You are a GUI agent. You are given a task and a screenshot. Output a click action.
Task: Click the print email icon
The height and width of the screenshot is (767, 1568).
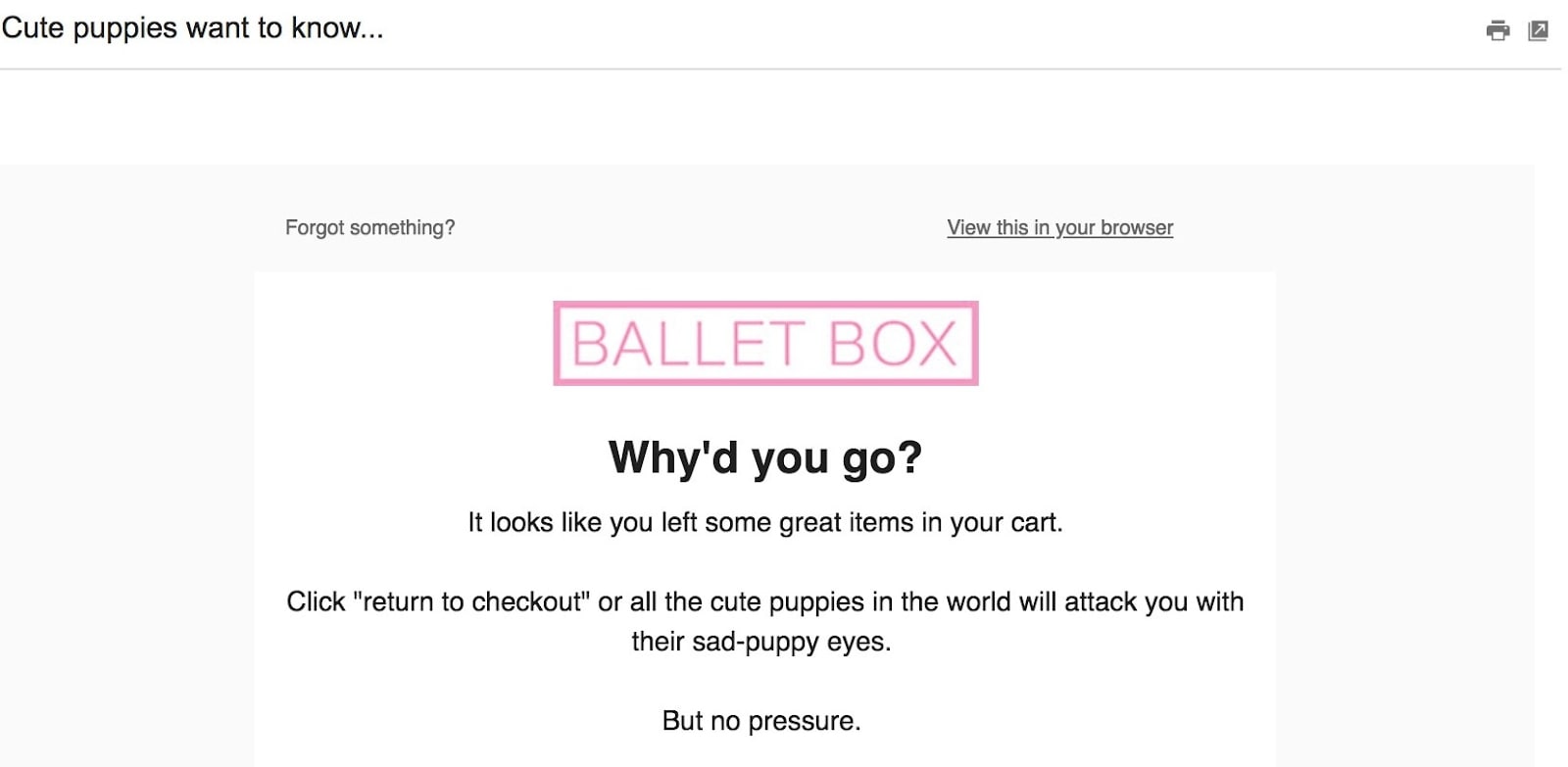[x=1497, y=30]
